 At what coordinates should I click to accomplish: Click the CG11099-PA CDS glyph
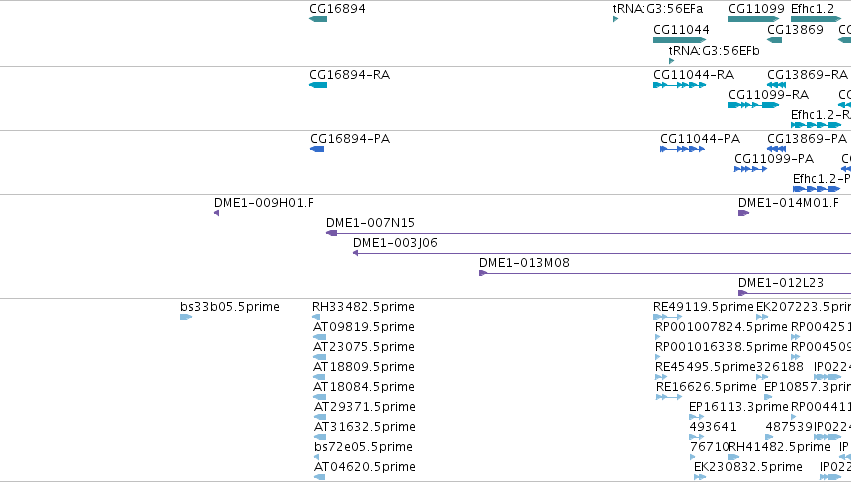pos(750,169)
